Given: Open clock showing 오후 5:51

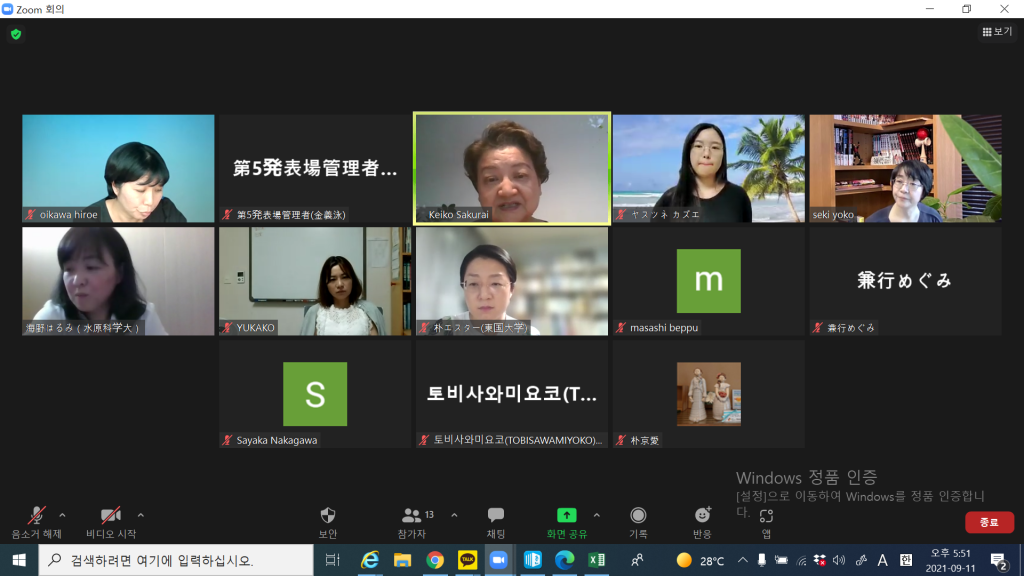Looking at the screenshot, I should [x=951, y=560].
